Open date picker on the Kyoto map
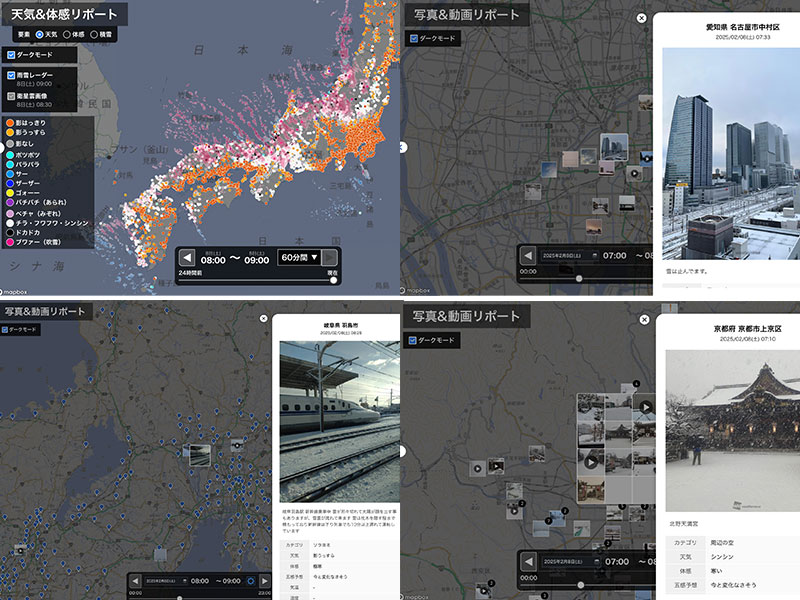 (570, 562)
